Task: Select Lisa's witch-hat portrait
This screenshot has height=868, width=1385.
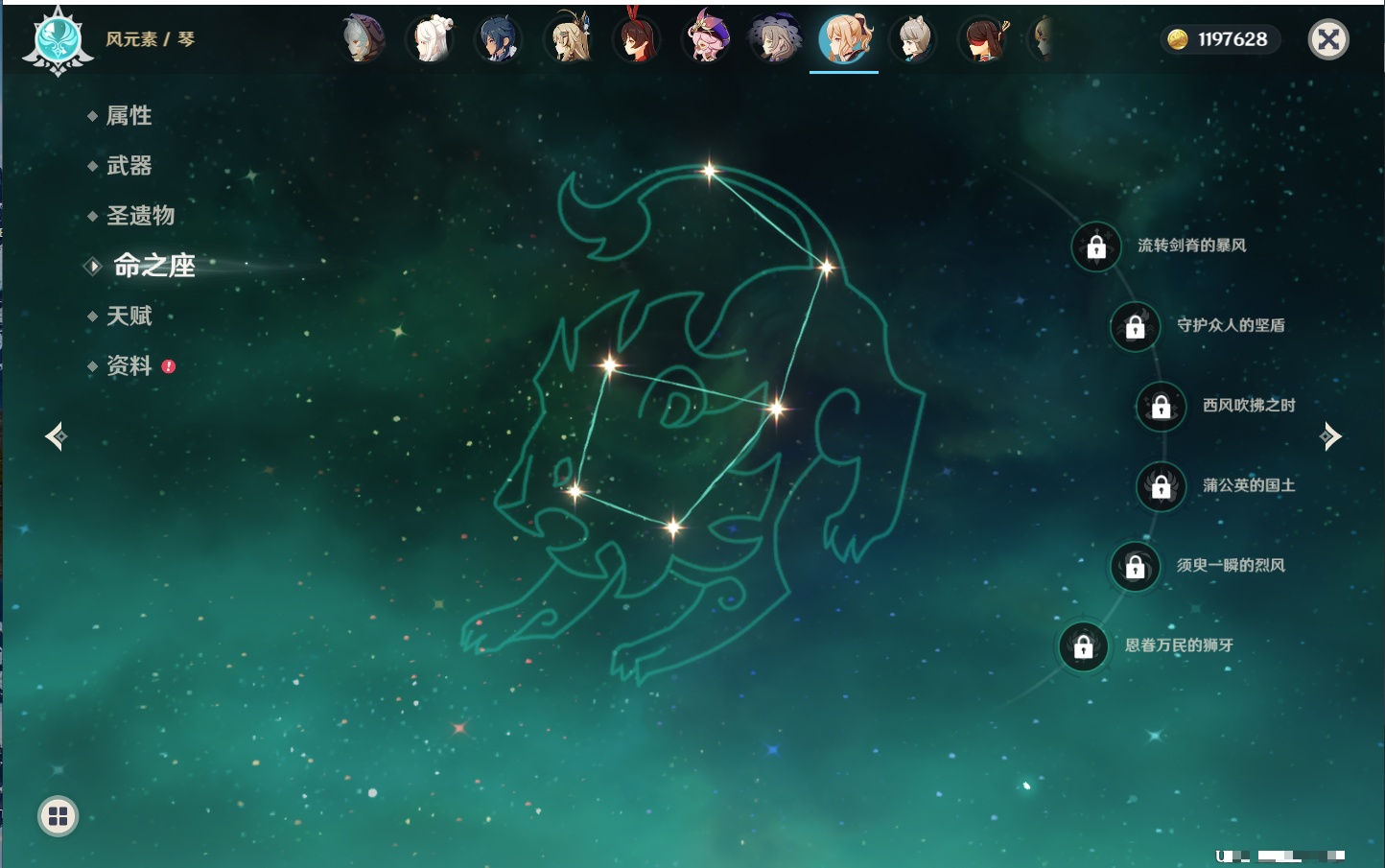Action: coord(775,39)
